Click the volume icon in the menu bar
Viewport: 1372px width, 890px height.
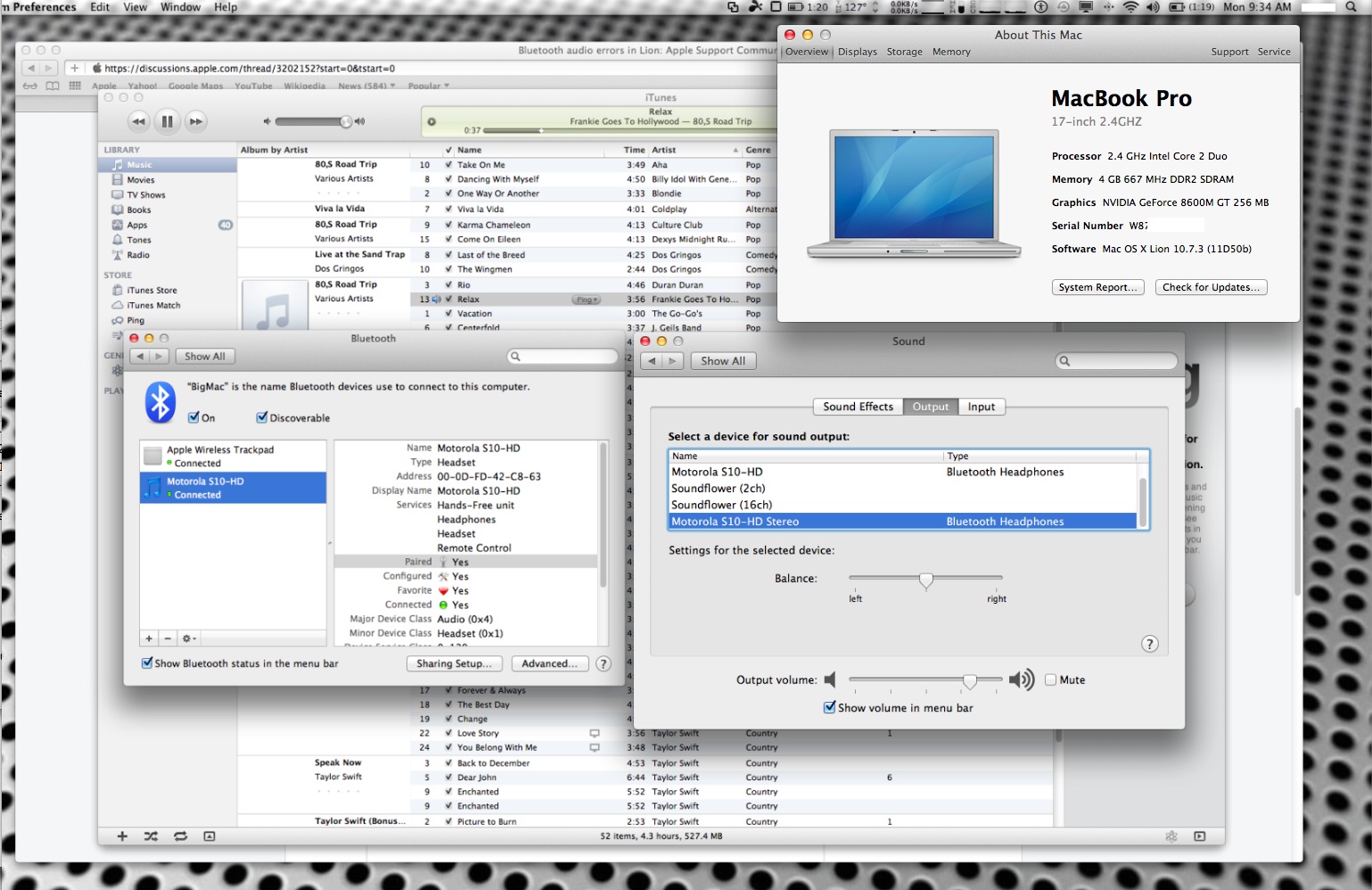[x=1153, y=7]
